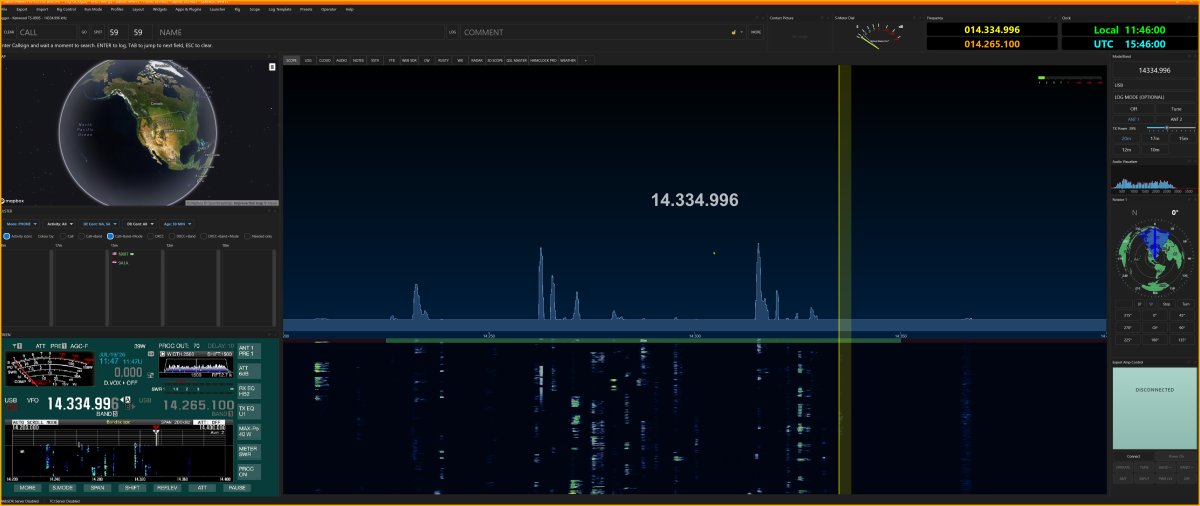Click the yellow tuning marker on scope
1200x506 pixels.
tap(845, 280)
